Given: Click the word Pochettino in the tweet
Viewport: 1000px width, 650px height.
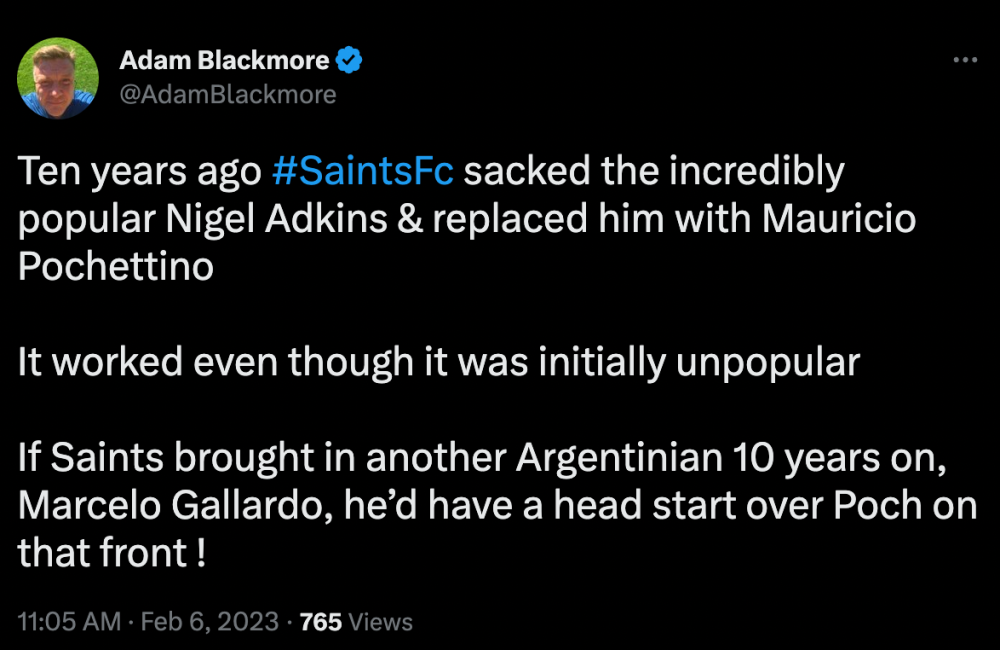Looking at the screenshot, I should (116, 268).
